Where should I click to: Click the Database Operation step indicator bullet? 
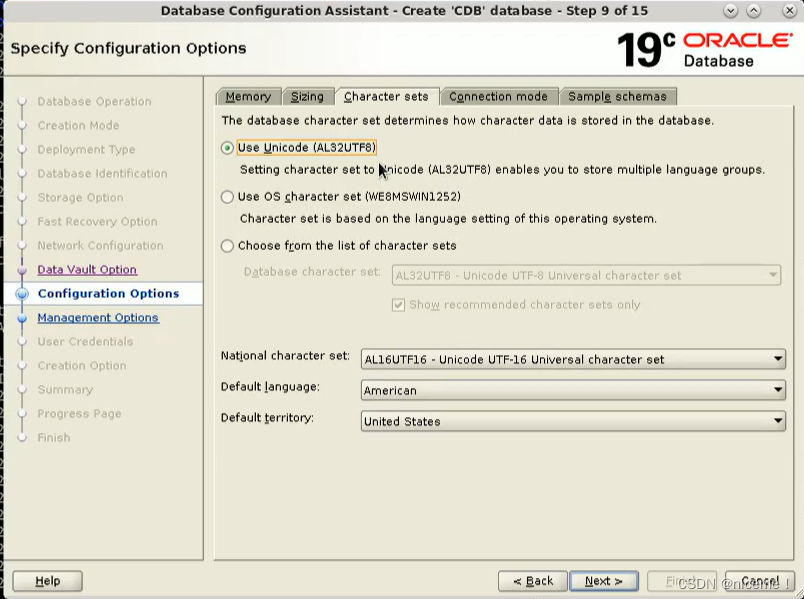tap(24, 101)
